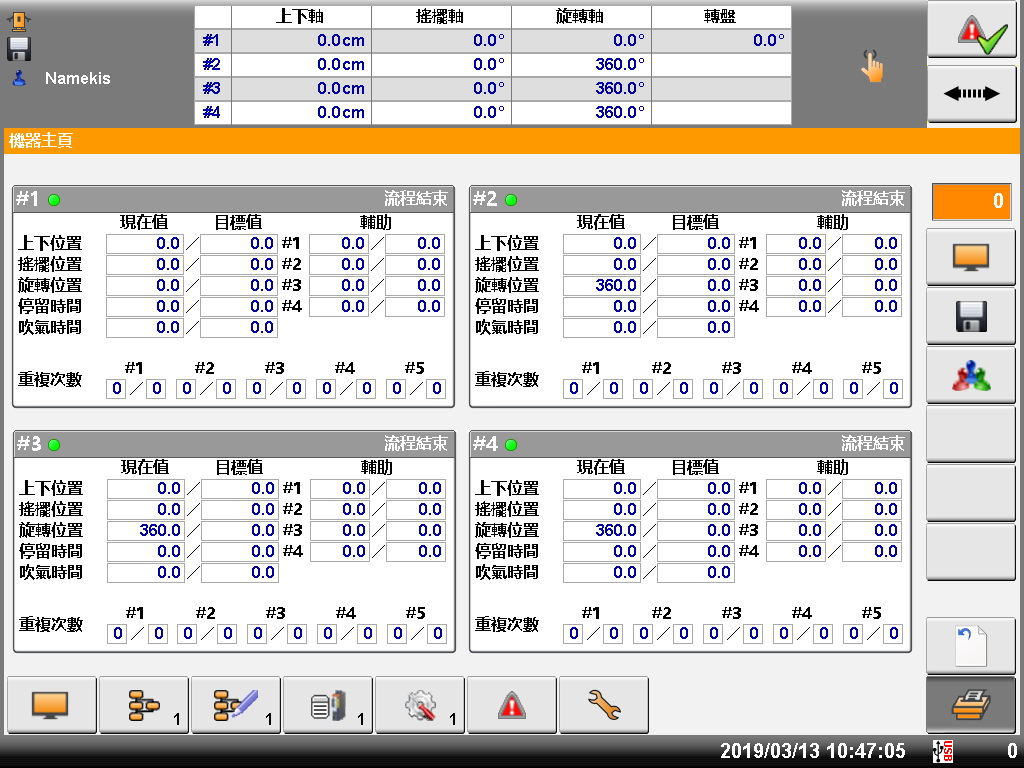Click the flowchart sequence button in bottom toolbar
This screenshot has width=1024, height=768.
144,706
